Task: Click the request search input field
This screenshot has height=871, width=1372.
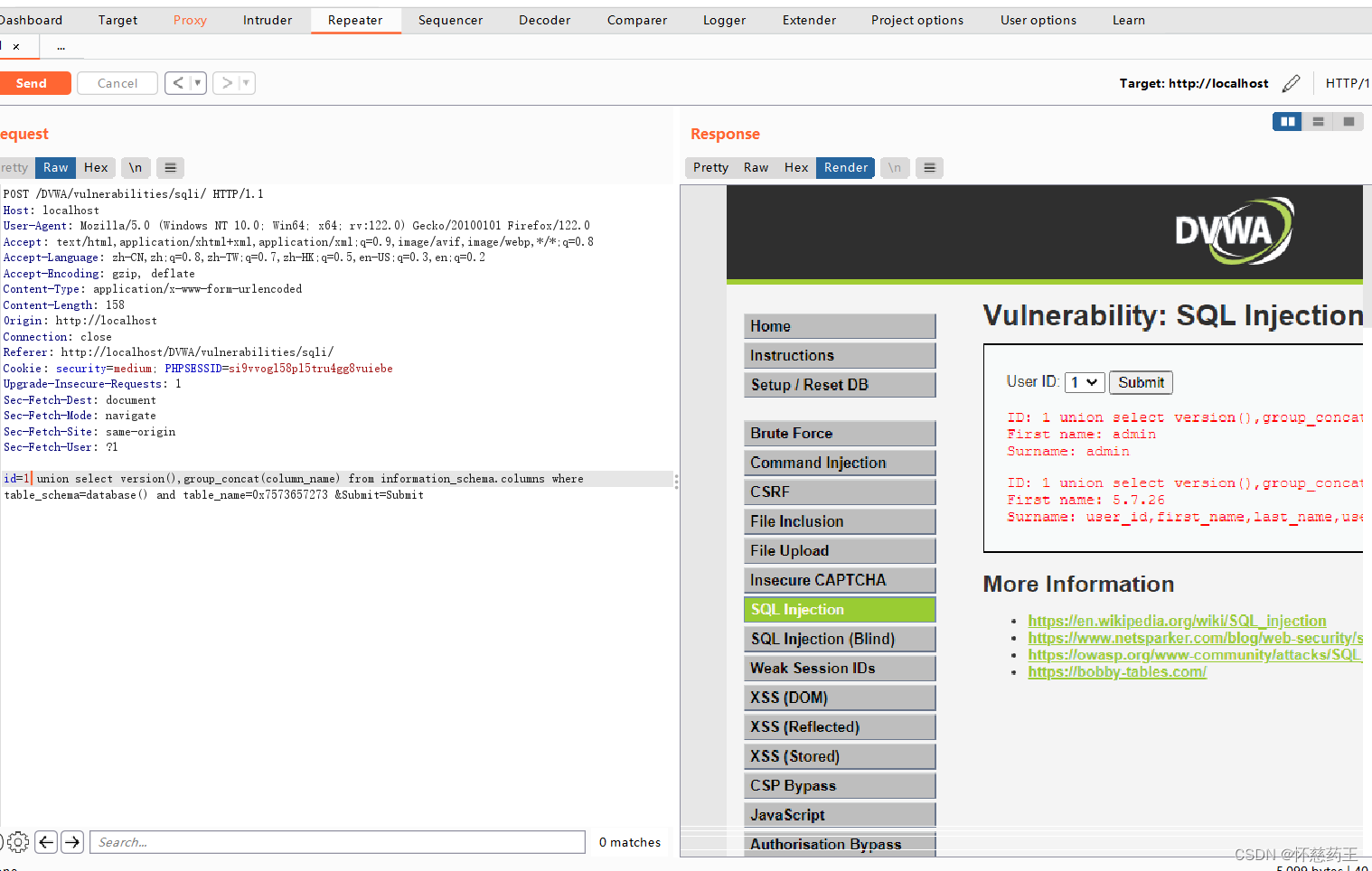Action: 337,842
